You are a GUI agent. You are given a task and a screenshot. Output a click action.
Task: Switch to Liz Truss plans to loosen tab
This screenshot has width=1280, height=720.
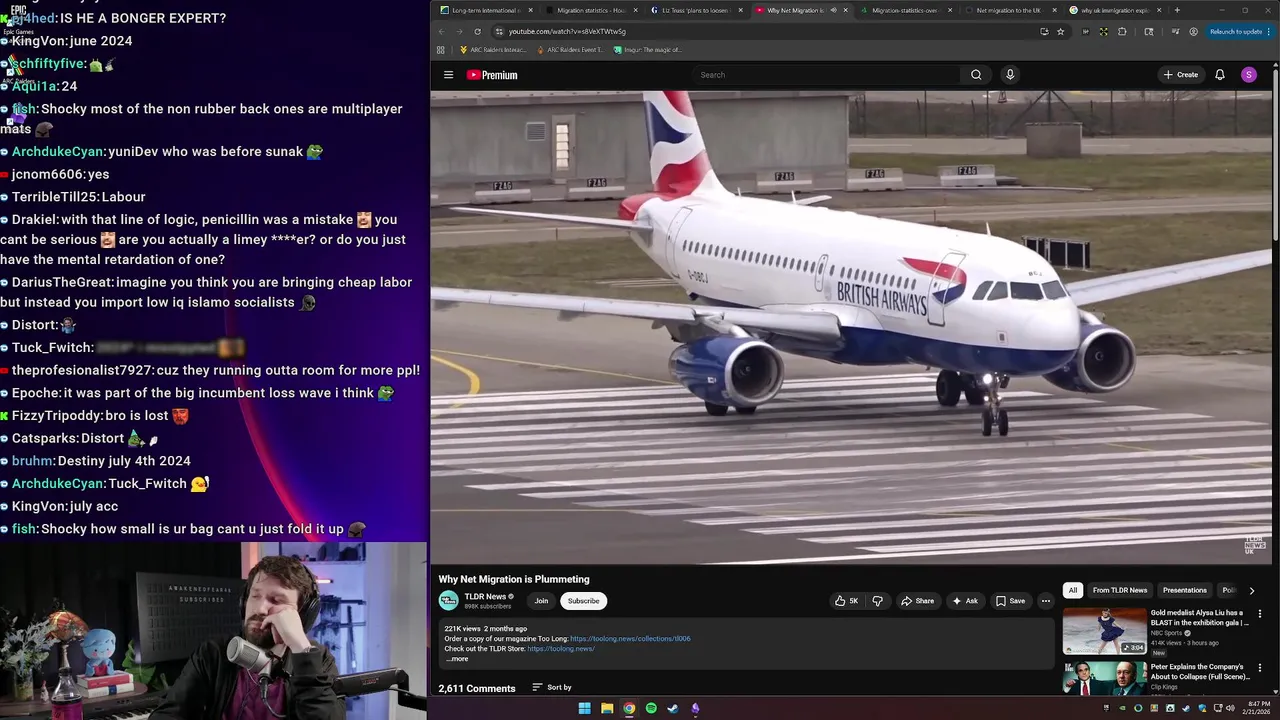pyautogui.click(x=696, y=10)
